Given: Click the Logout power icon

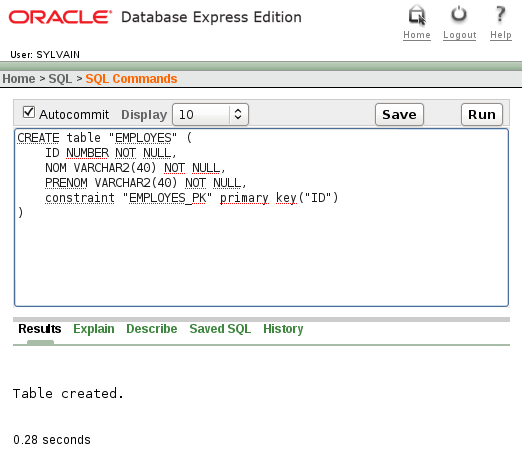Looking at the screenshot, I should pyautogui.click(x=459, y=14).
